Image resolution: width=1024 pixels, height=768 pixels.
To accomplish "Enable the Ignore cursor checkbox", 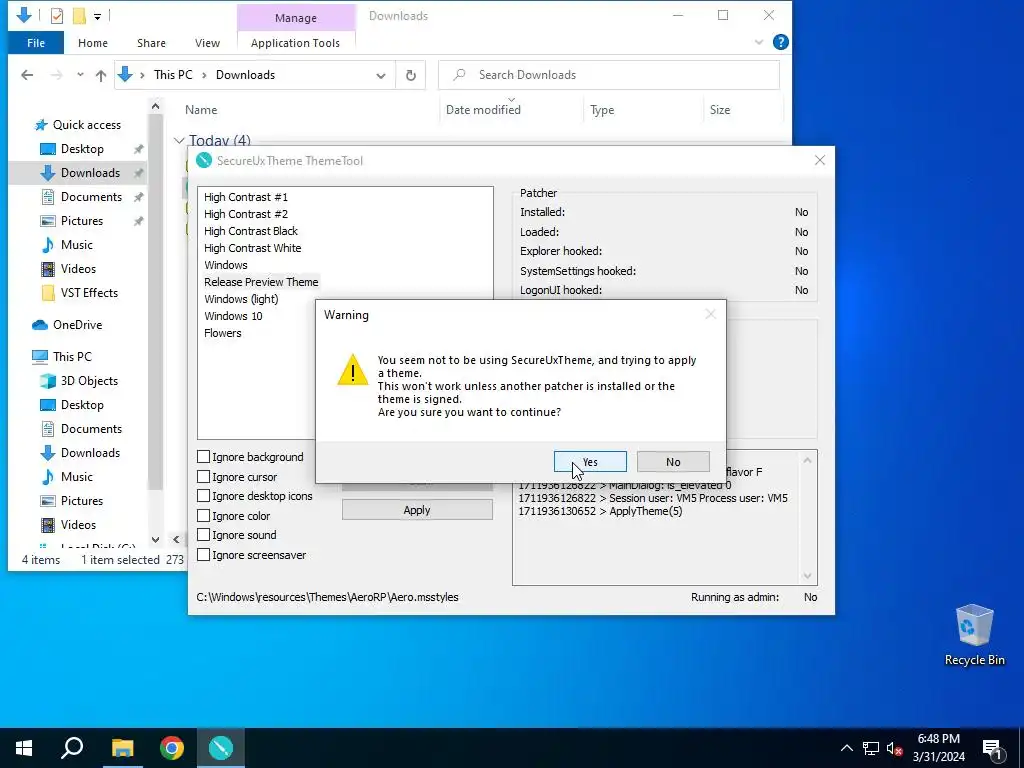I will point(203,477).
